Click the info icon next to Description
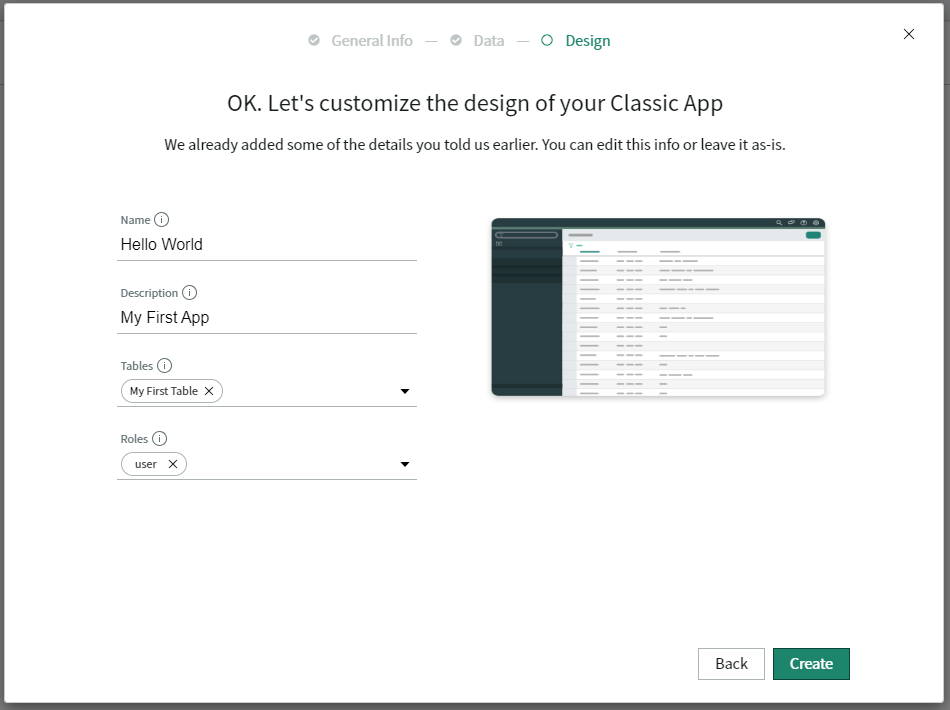 [x=190, y=293]
